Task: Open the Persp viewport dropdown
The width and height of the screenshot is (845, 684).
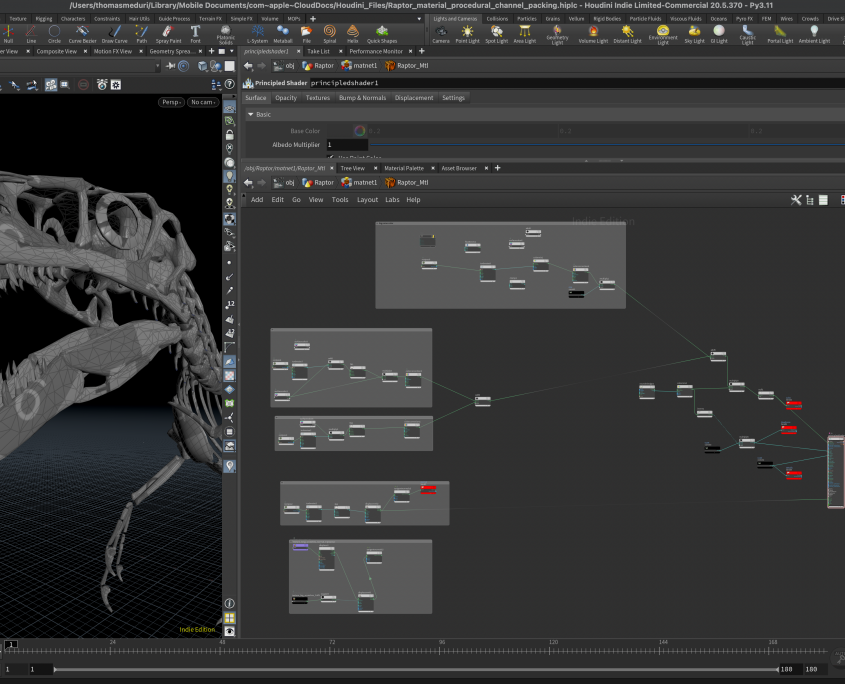Action: [172, 102]
